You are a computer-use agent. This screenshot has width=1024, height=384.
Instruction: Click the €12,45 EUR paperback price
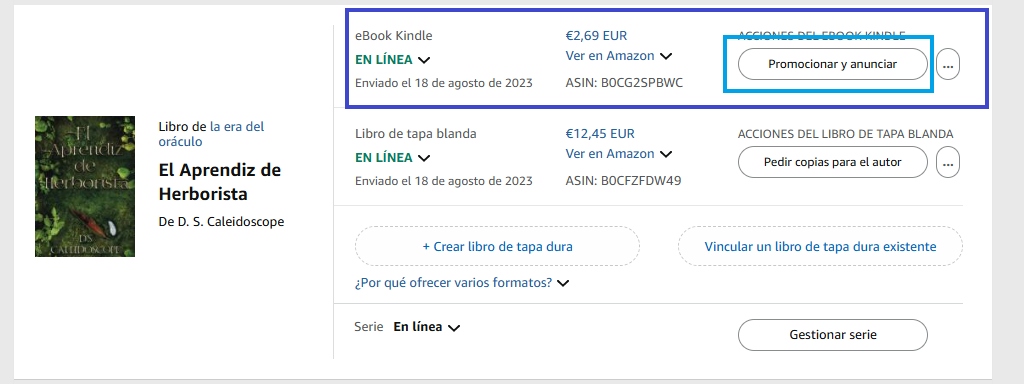click(600, 134)
